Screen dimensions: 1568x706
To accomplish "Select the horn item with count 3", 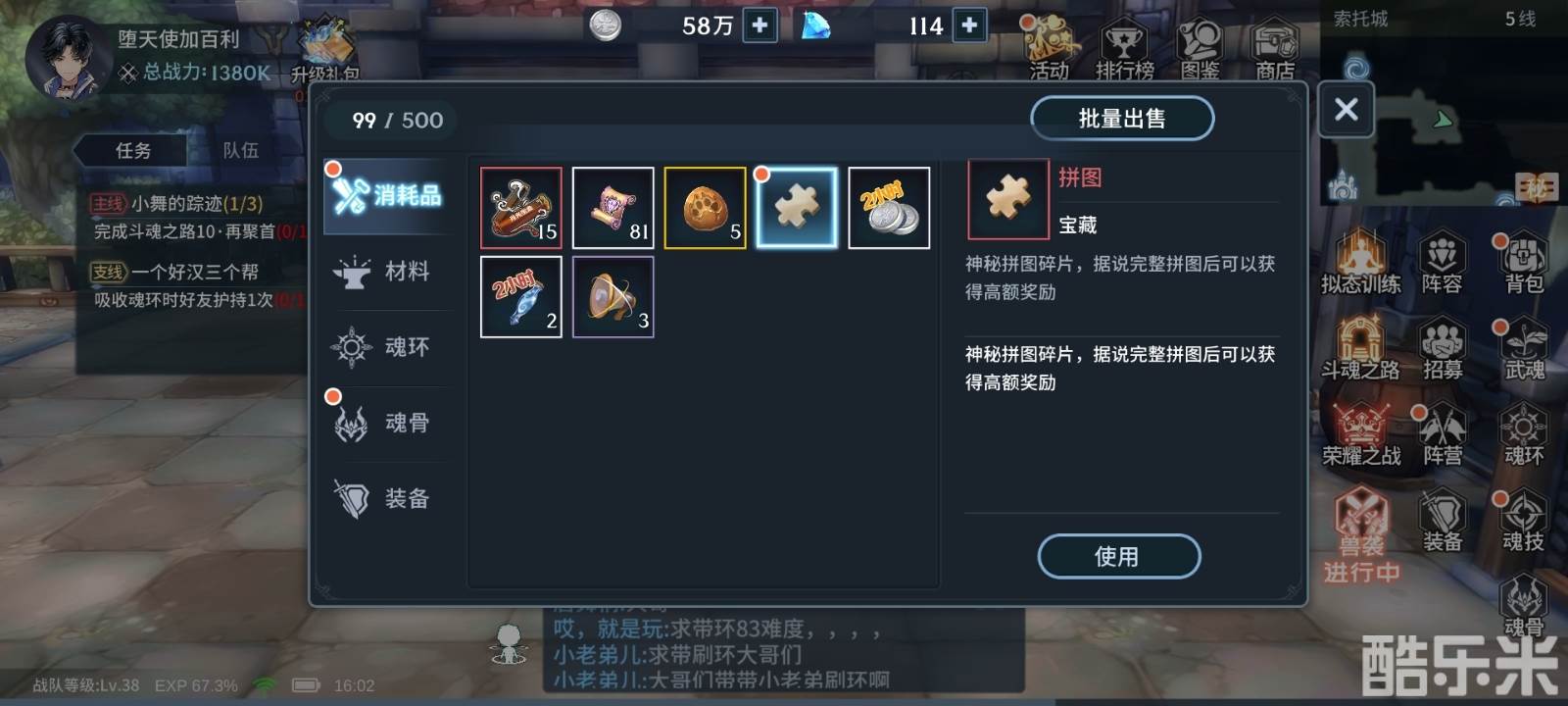I will 612,297.
